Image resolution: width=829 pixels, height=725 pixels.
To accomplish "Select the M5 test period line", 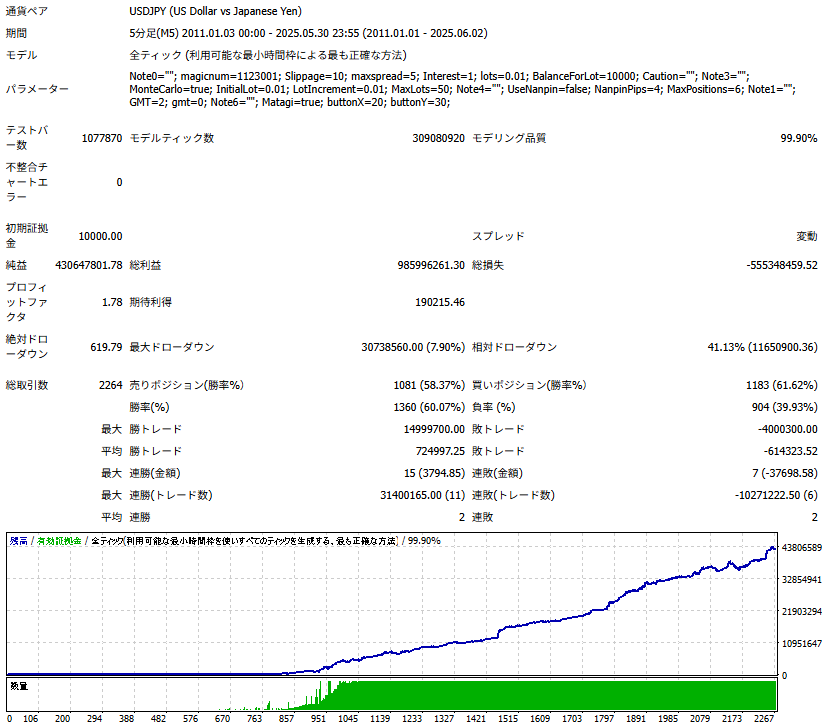I will [x=308, y=33].
